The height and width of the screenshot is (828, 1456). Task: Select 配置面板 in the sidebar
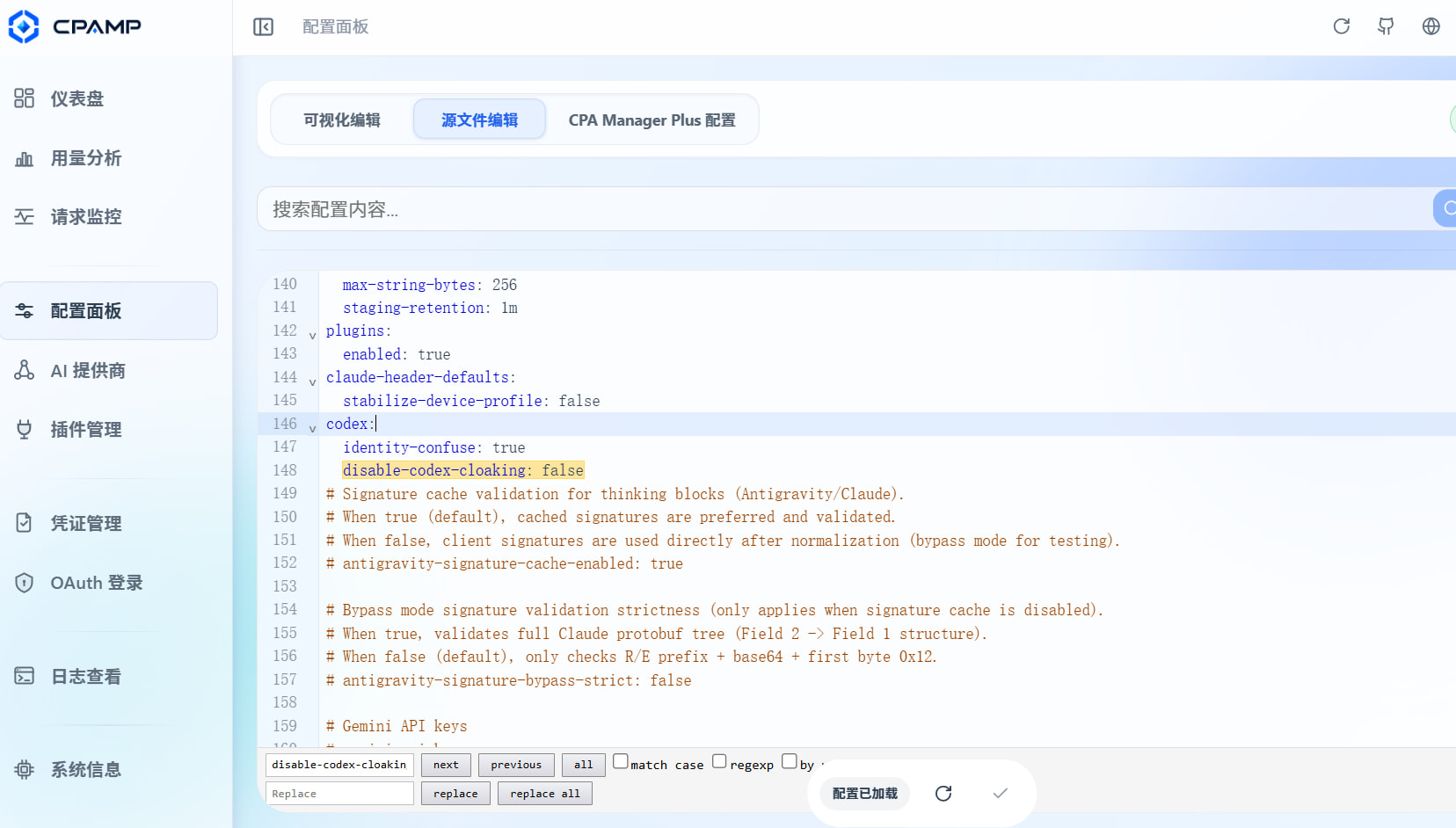[x=109, y=310]
